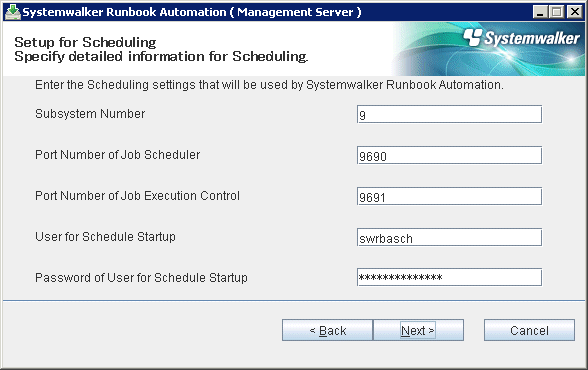
Task: Click the Port Number of Job Scheduler field
Action: pos(449,155)
